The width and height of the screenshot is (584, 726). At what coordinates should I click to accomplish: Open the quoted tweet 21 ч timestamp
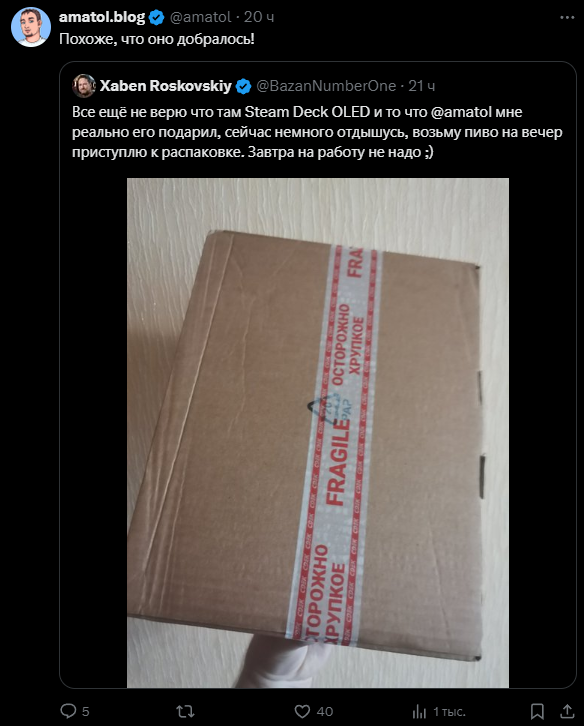point(421,86)
